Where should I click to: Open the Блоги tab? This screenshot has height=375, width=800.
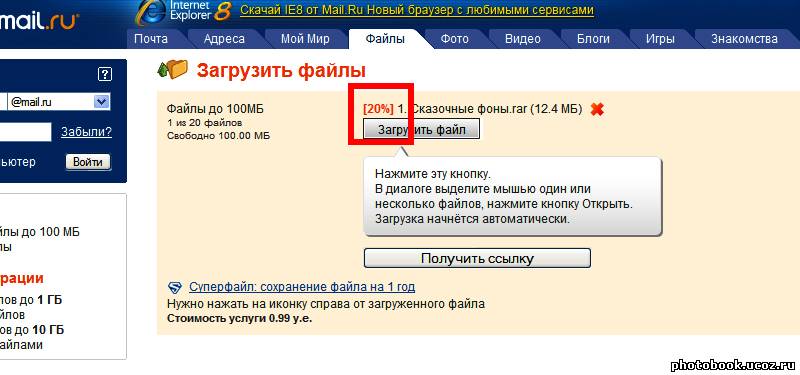[x=593, y=39]
